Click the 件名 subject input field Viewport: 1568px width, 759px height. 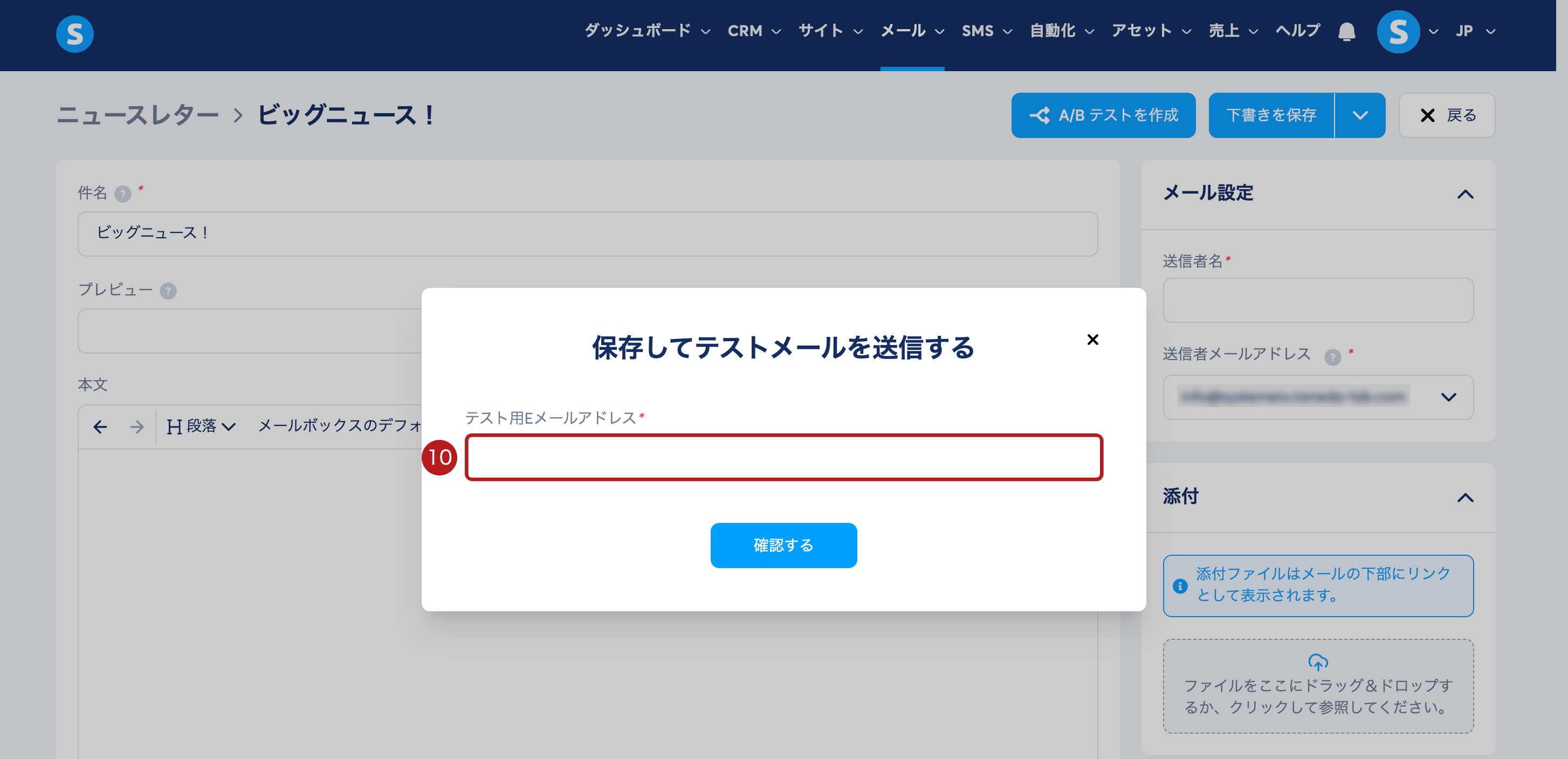click(587, 234)
